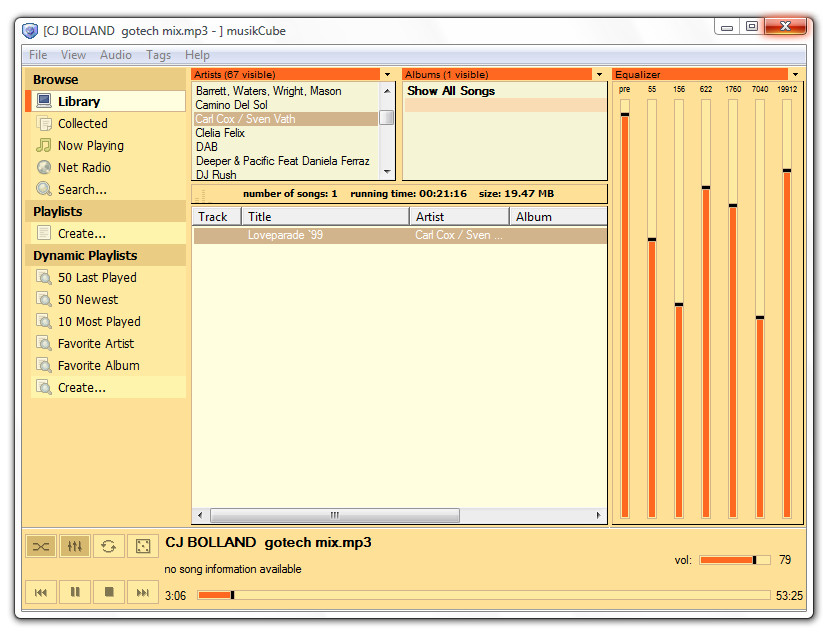Screen dimensions: 831x632
Task: Click the 55 Hz equalizer band slider
Action: pos(652,309)
